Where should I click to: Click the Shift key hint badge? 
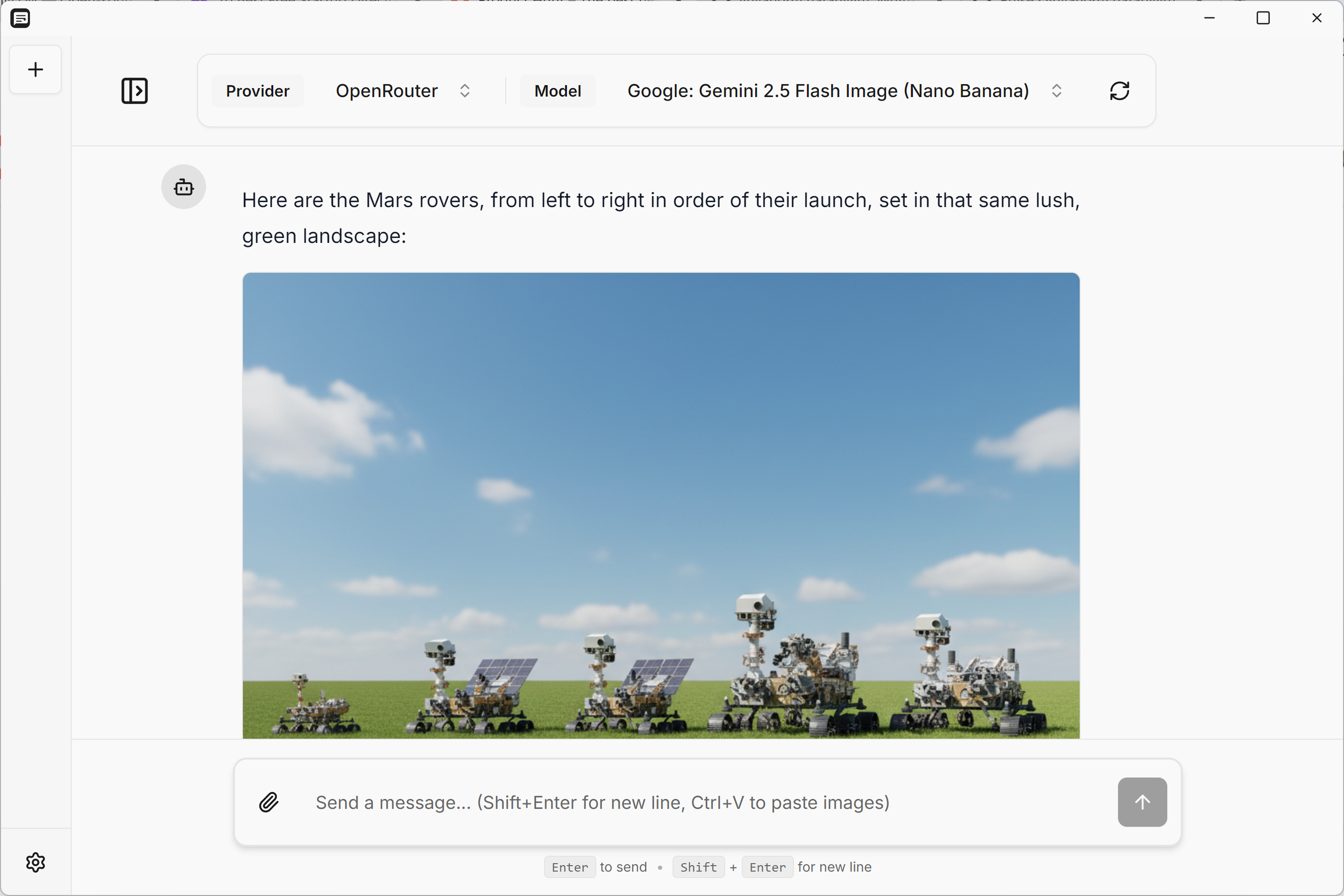point(698,867)
